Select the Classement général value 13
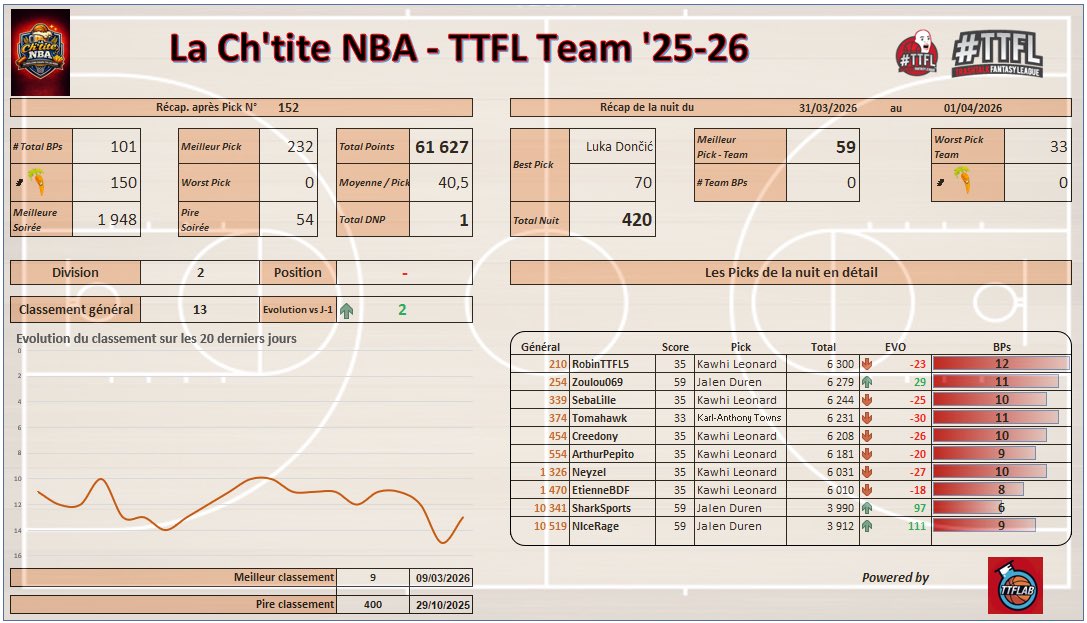 (200, 310)
